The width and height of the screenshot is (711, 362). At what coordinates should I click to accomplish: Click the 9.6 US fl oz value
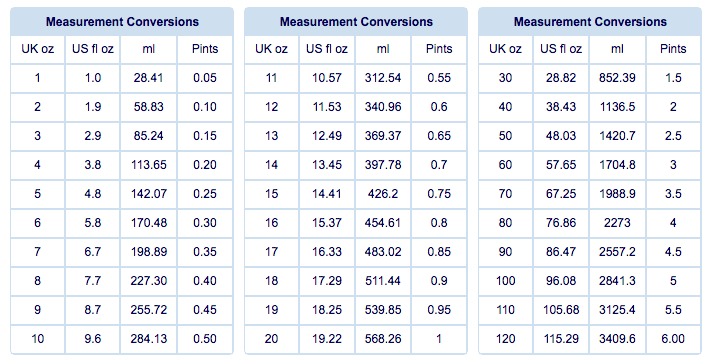(x=93, y=339)
